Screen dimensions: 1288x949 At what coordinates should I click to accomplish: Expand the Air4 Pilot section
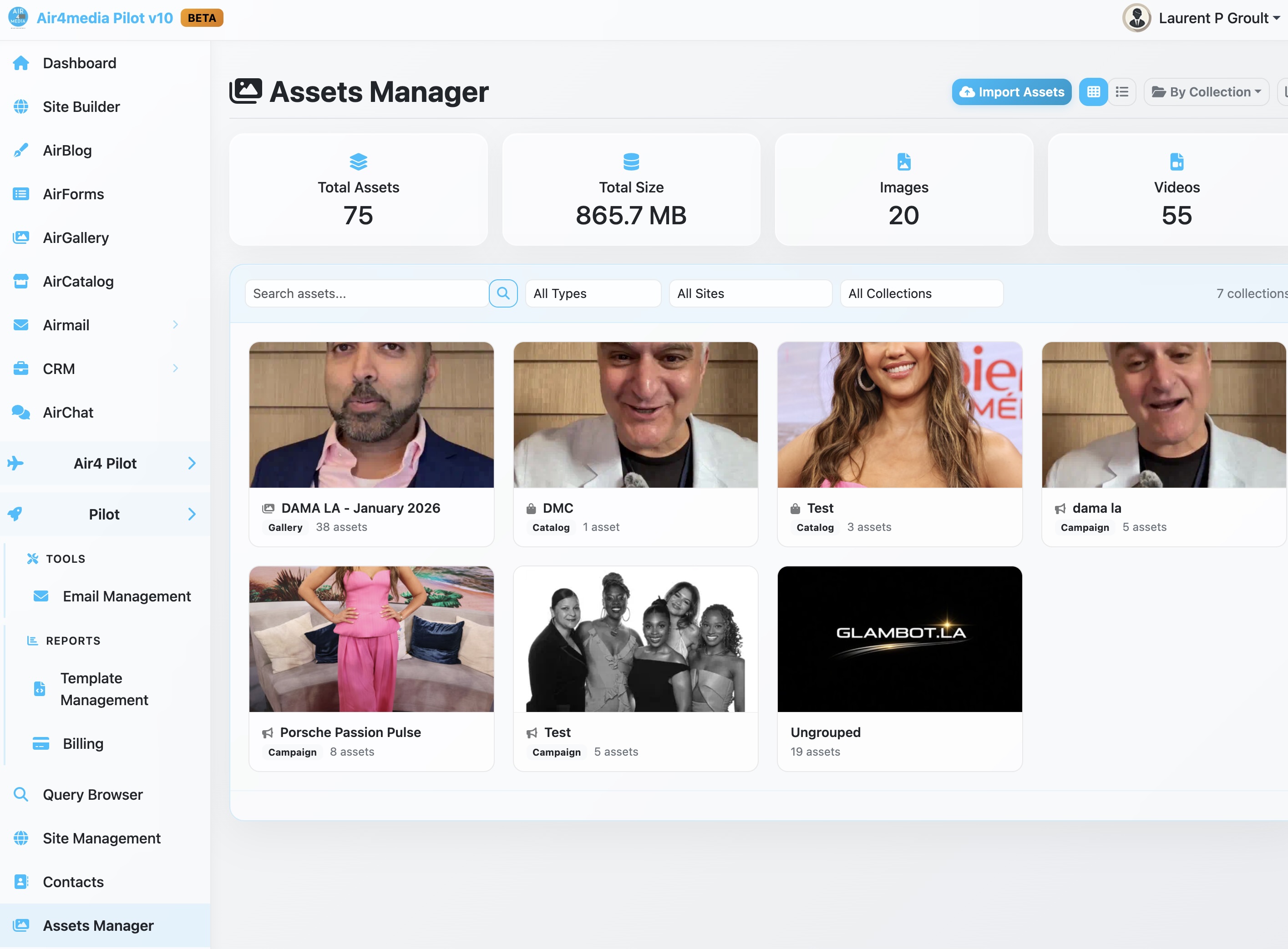click(105, 463)
